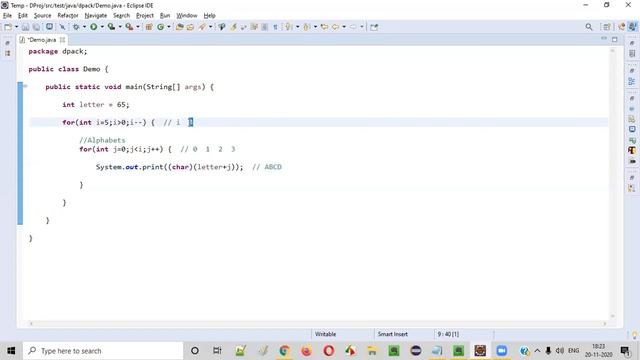Open the Edit menu
The image size is (640, 360).
(x=23, y=16)
